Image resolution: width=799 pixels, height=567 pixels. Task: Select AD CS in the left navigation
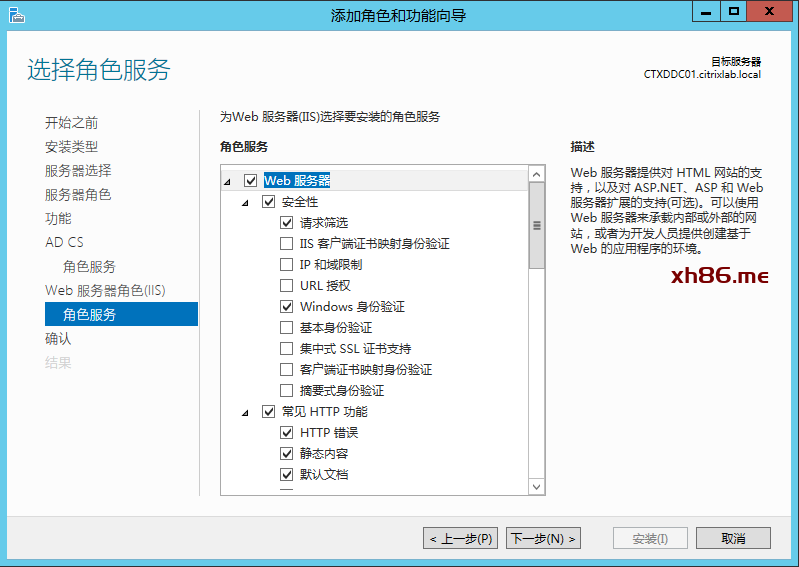pos(64,243)
